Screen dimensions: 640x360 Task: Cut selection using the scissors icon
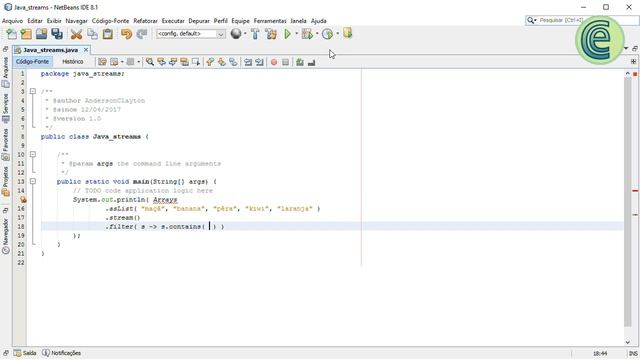coord(76,34)
